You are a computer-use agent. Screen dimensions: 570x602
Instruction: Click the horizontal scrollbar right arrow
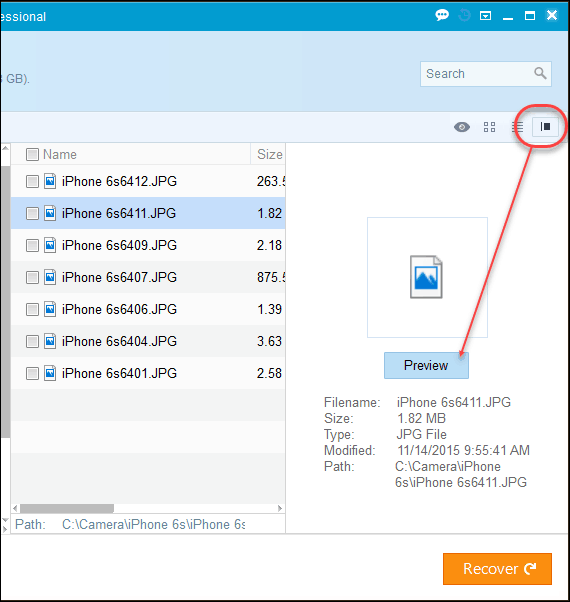pyautogui.click(x=280, y=508)
